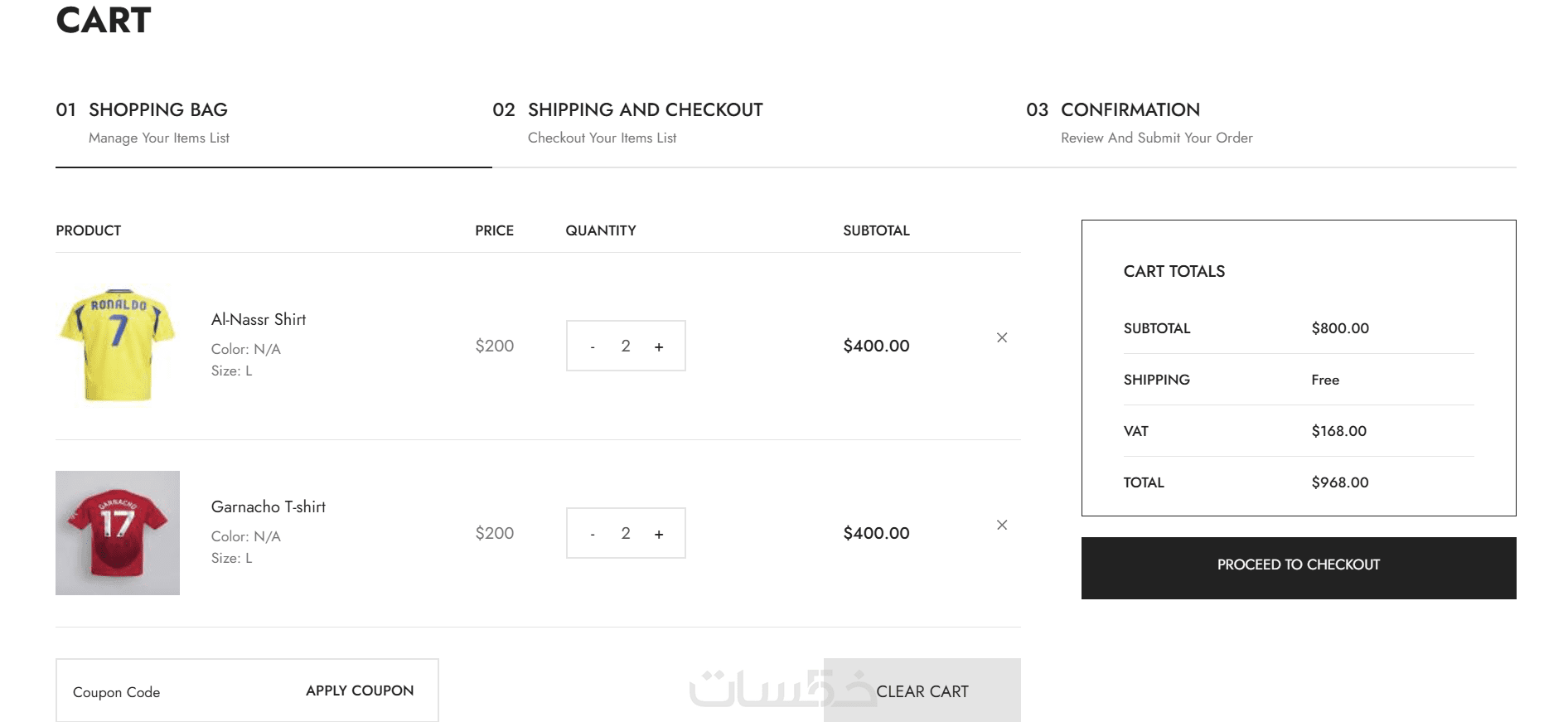Open the red Garnacho jersey thumbnail
This screenshot has width=1568, height=722.
(118, 533)
